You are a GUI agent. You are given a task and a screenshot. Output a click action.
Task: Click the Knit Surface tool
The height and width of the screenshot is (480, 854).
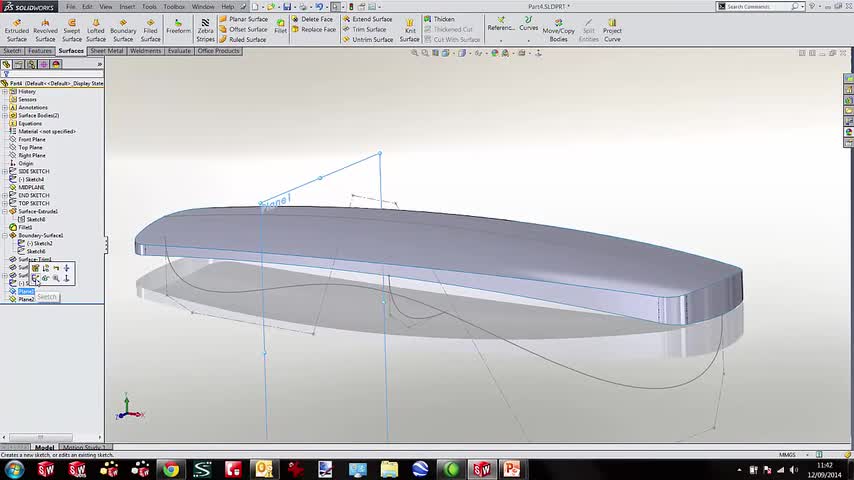(x=410, y=29)
